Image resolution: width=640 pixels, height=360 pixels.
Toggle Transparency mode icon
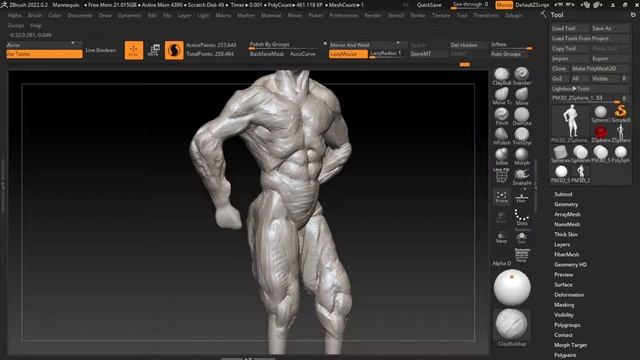[x=502, y=237]
